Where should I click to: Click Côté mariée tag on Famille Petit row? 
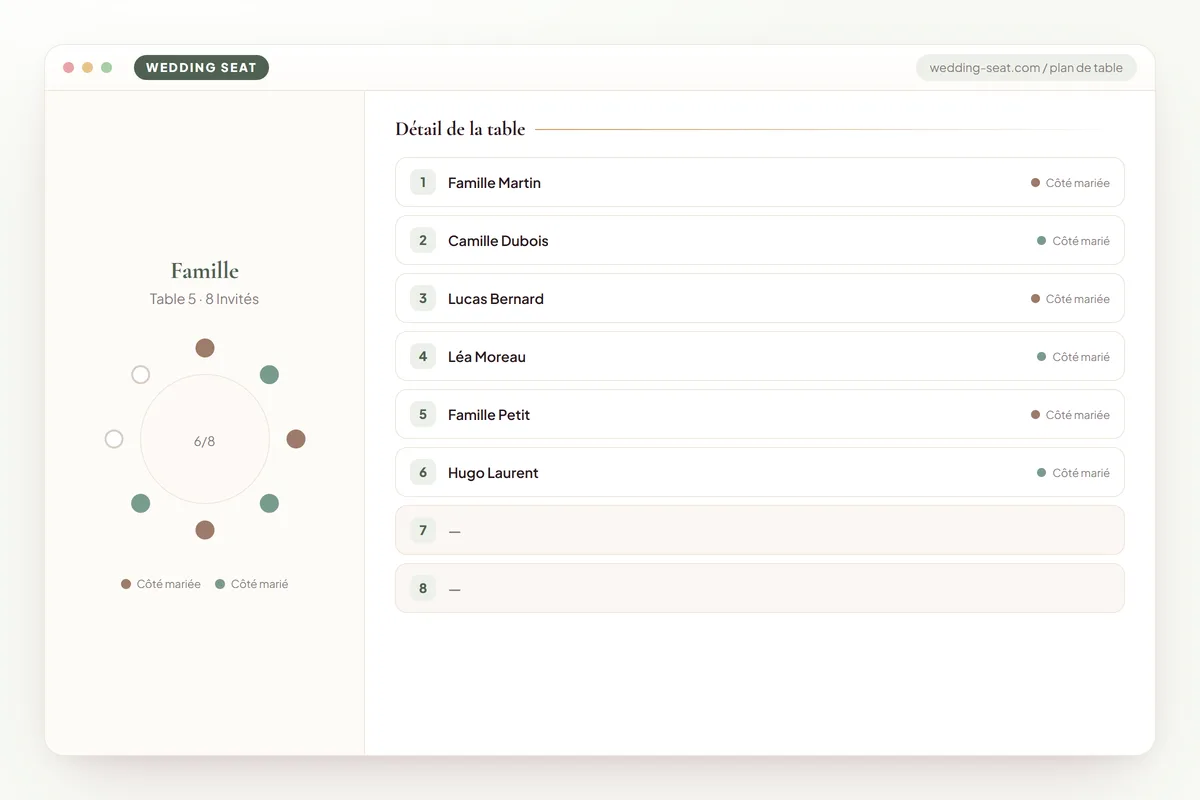(1070, 415)
